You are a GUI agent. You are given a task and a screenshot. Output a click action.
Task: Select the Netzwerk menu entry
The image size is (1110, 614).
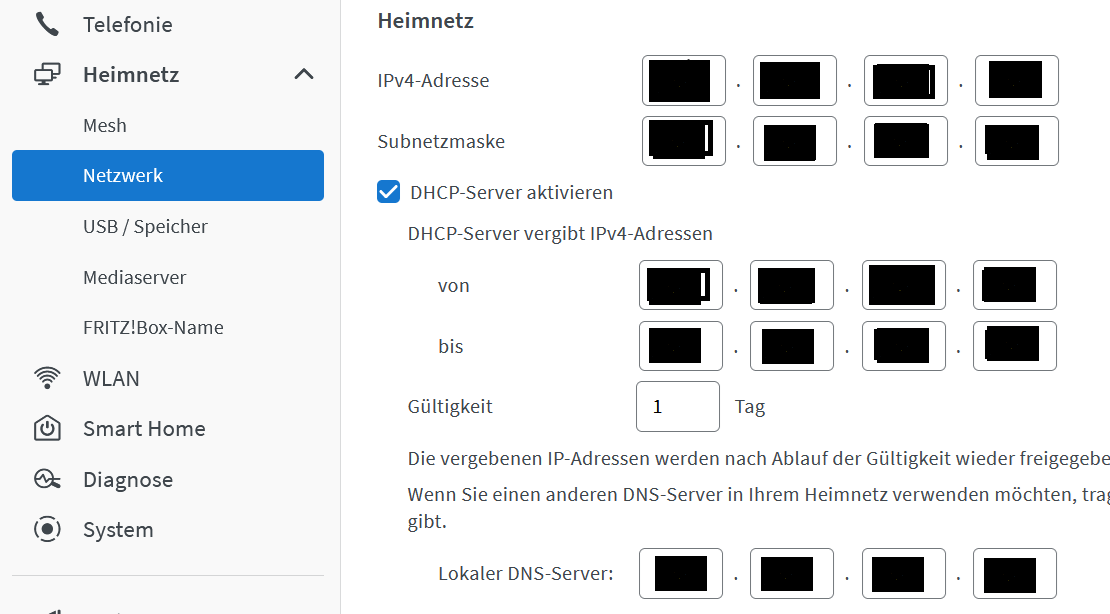(x=123, y=176)
